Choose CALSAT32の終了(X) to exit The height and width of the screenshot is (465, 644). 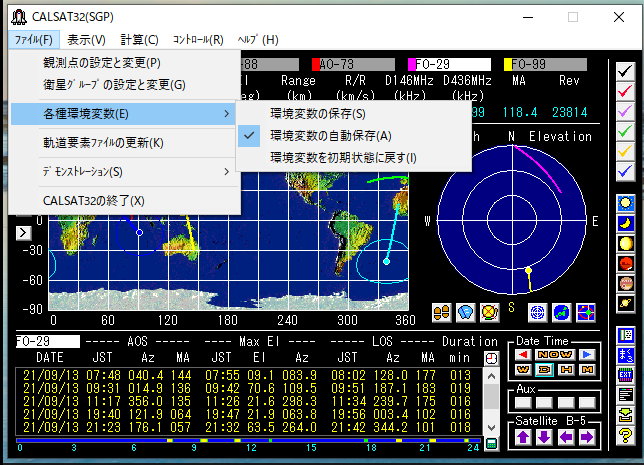(124, 201)
